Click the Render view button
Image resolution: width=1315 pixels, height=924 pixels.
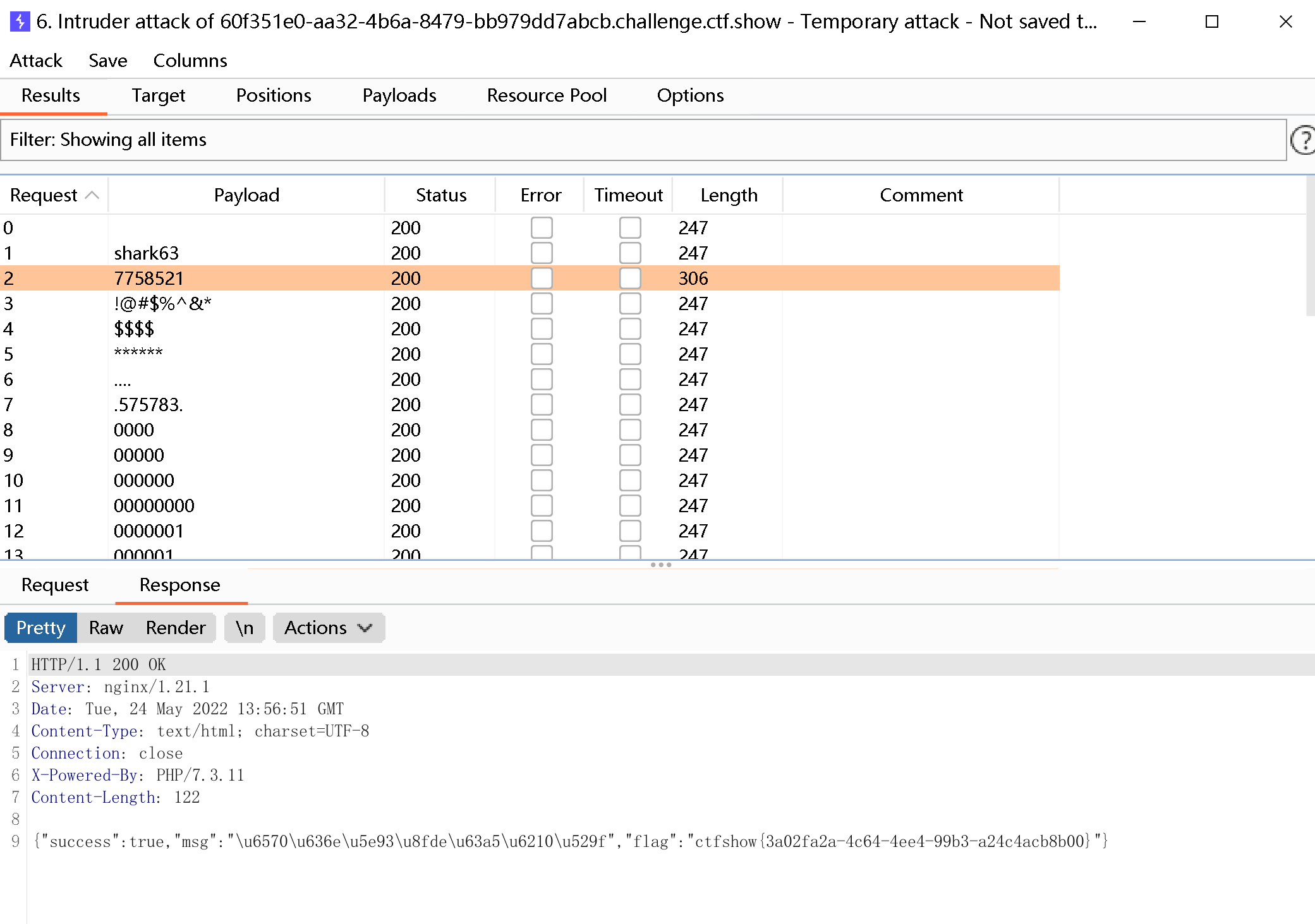[176, 628]
